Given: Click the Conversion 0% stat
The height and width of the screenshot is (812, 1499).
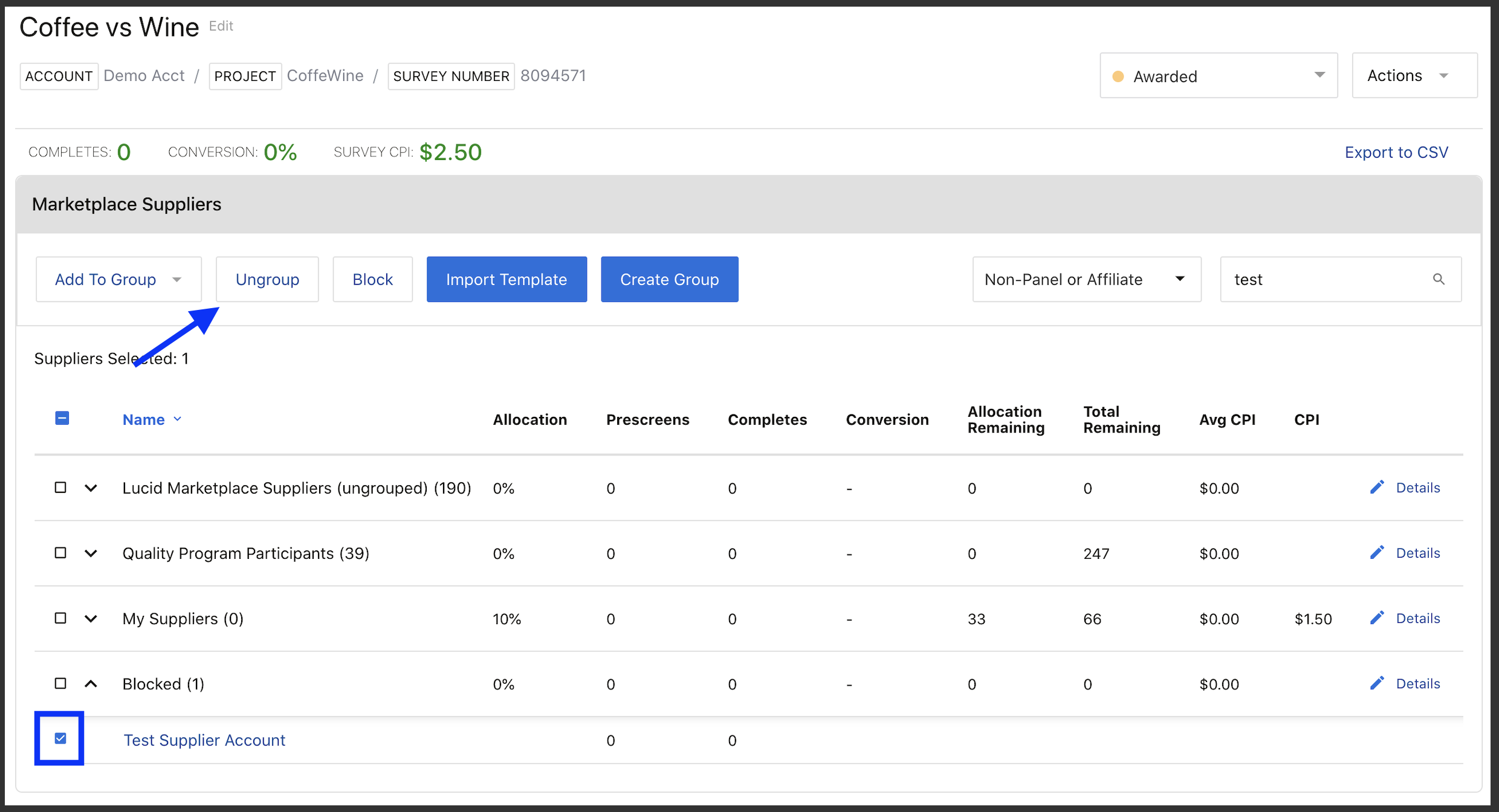Looking at the screenshot, I should 280,152.
